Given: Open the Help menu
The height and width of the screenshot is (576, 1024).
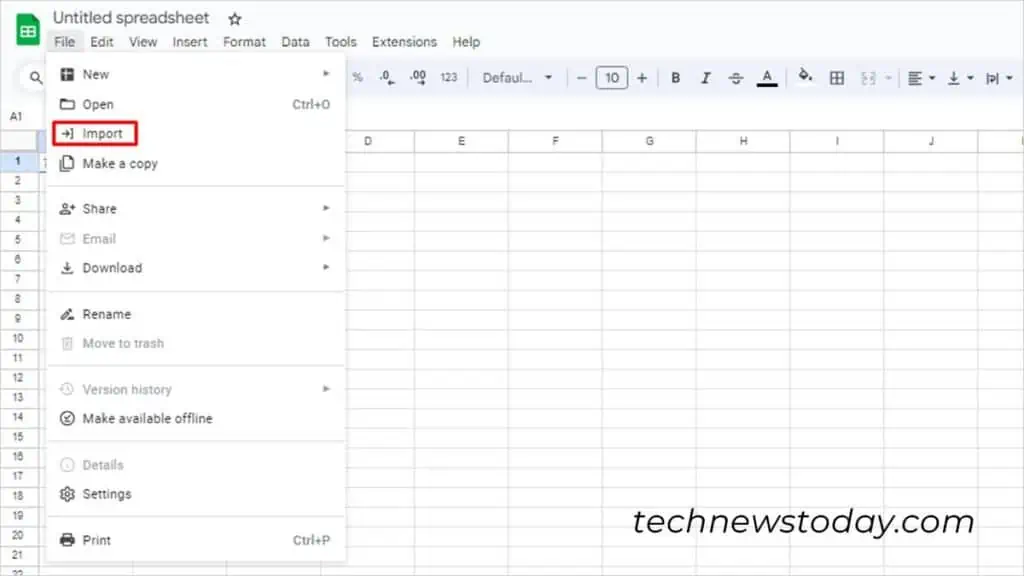Looking at the screenshot, I should tap(466, 42).
